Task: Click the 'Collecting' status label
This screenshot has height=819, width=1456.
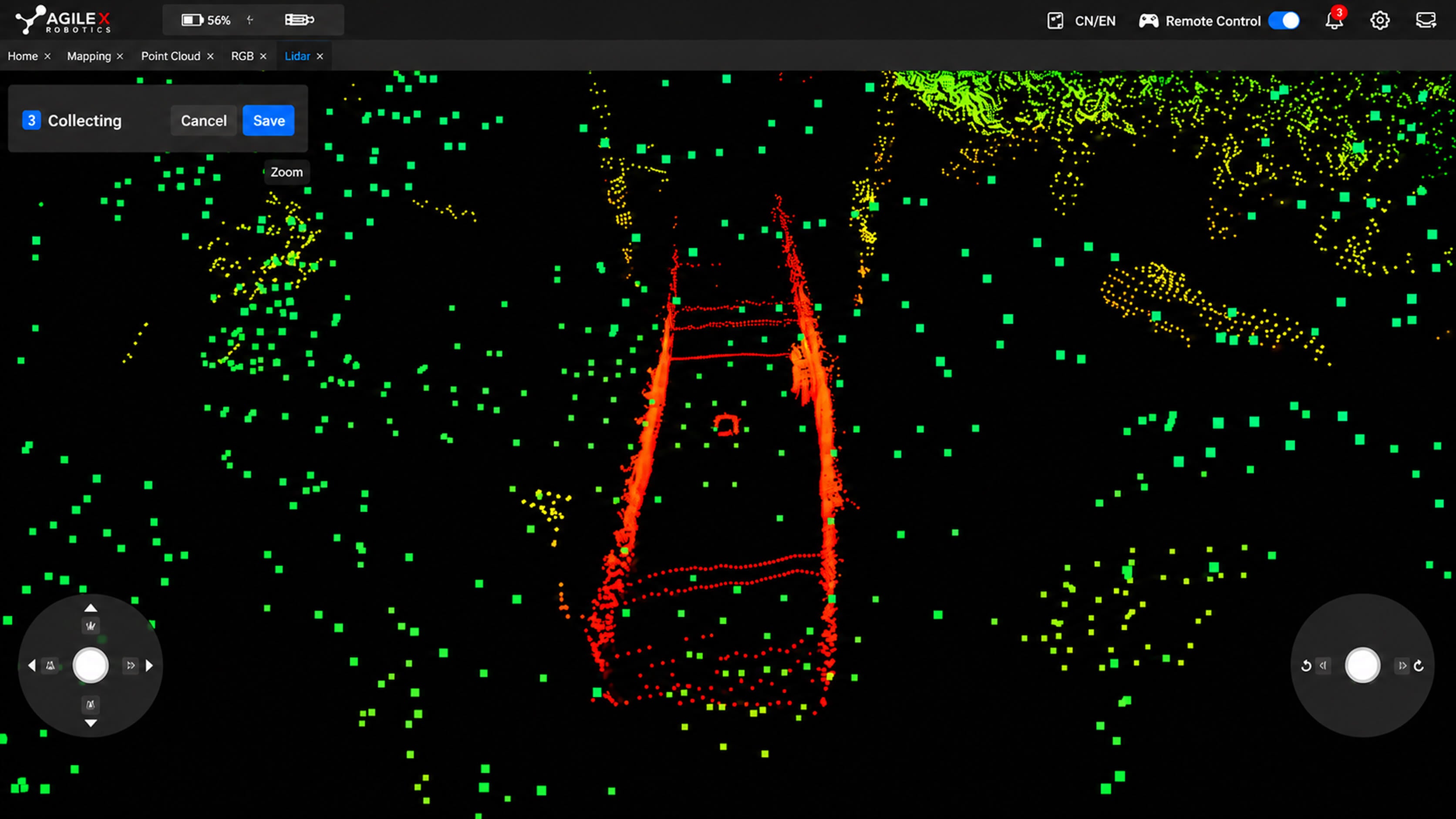Action: tap(85, 120)
